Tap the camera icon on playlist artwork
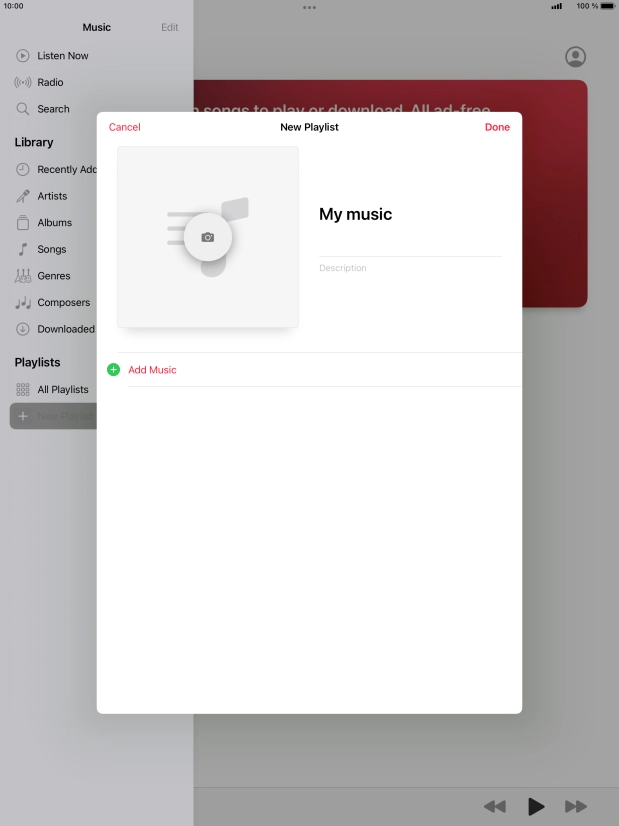Screen dimensions: 619x826 pos(208,237)
